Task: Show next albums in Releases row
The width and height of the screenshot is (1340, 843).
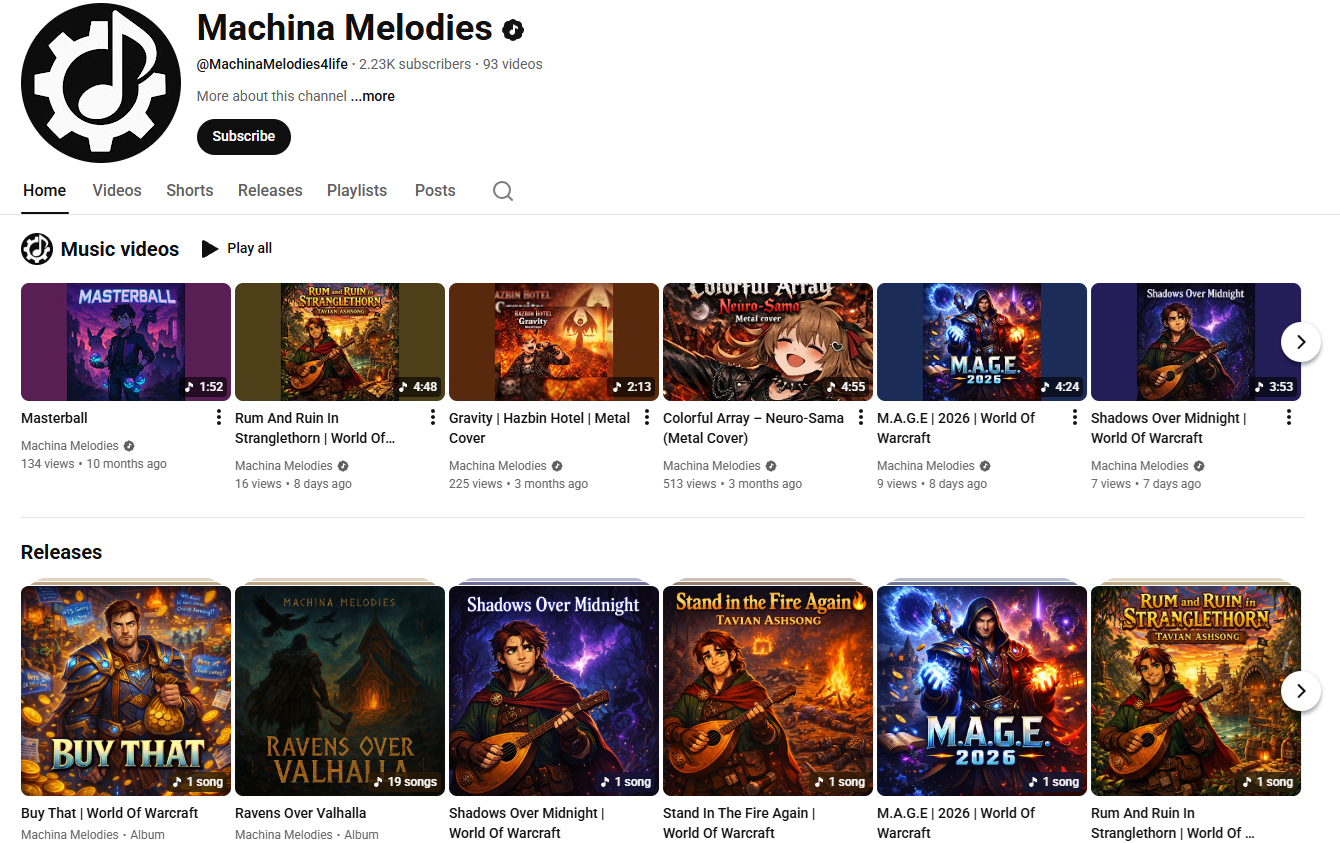Action: [1301, 690]
